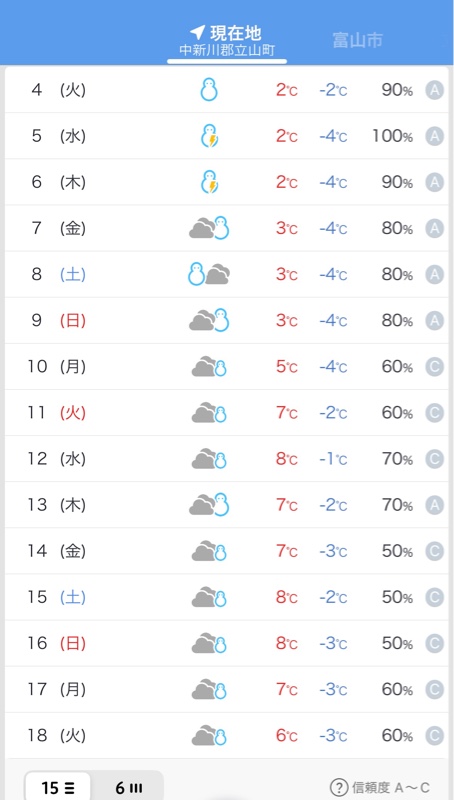The width and height of the screenshot is (454, 800).
Task: Select the 現在地 location tab
Action: tap(227, 41)
